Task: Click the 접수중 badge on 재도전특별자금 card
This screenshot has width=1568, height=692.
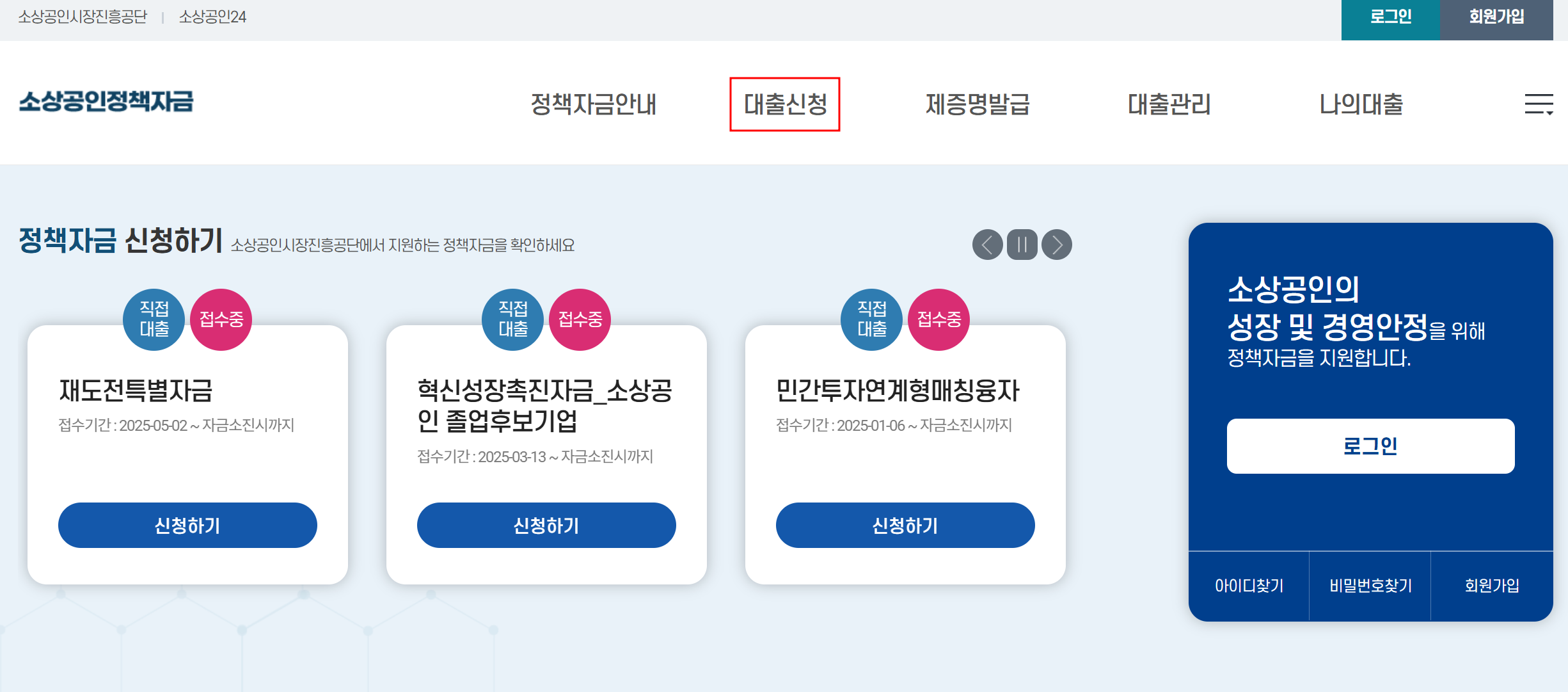Action: [220, 319]
